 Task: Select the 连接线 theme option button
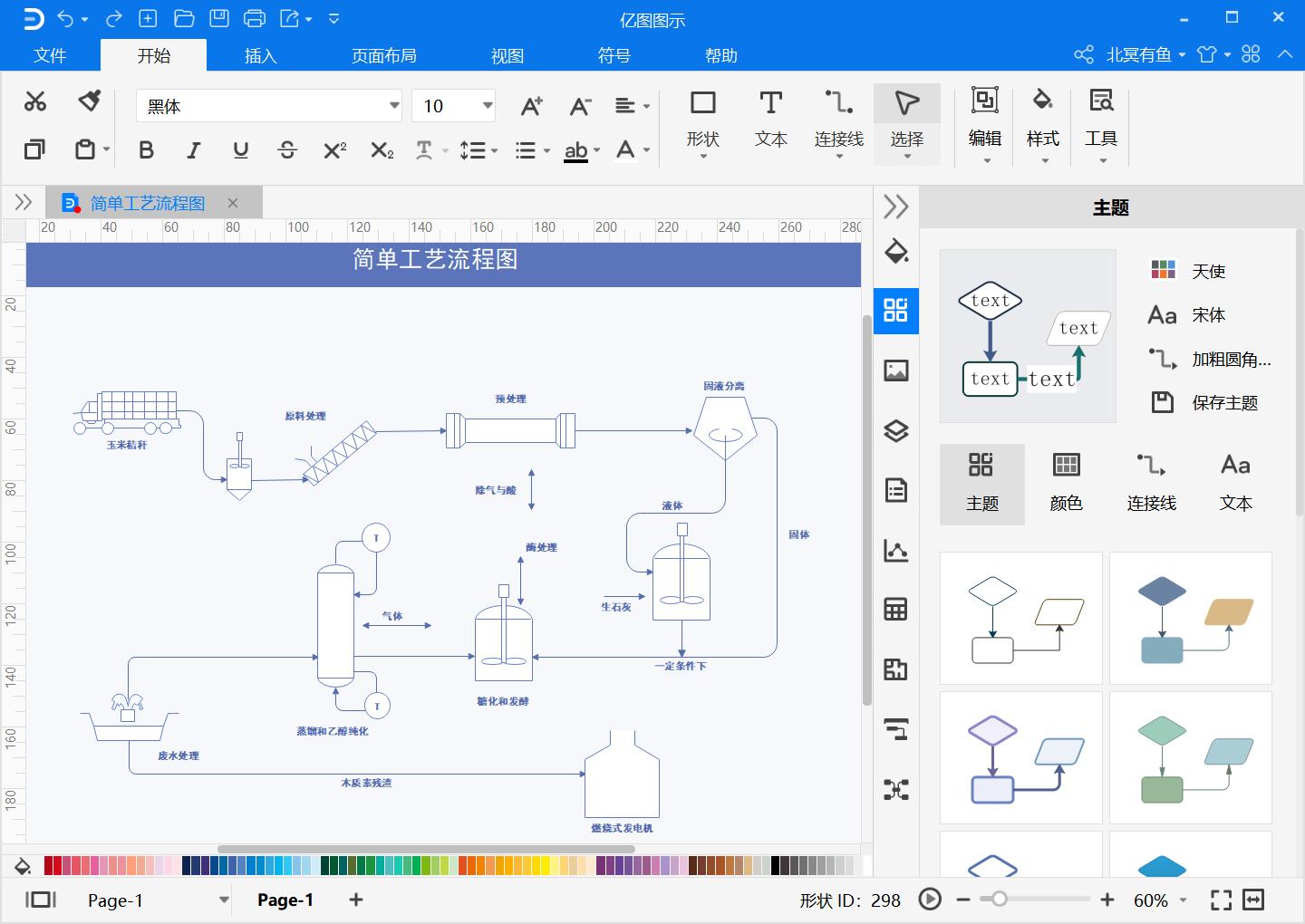click(x=1151, y=484)
